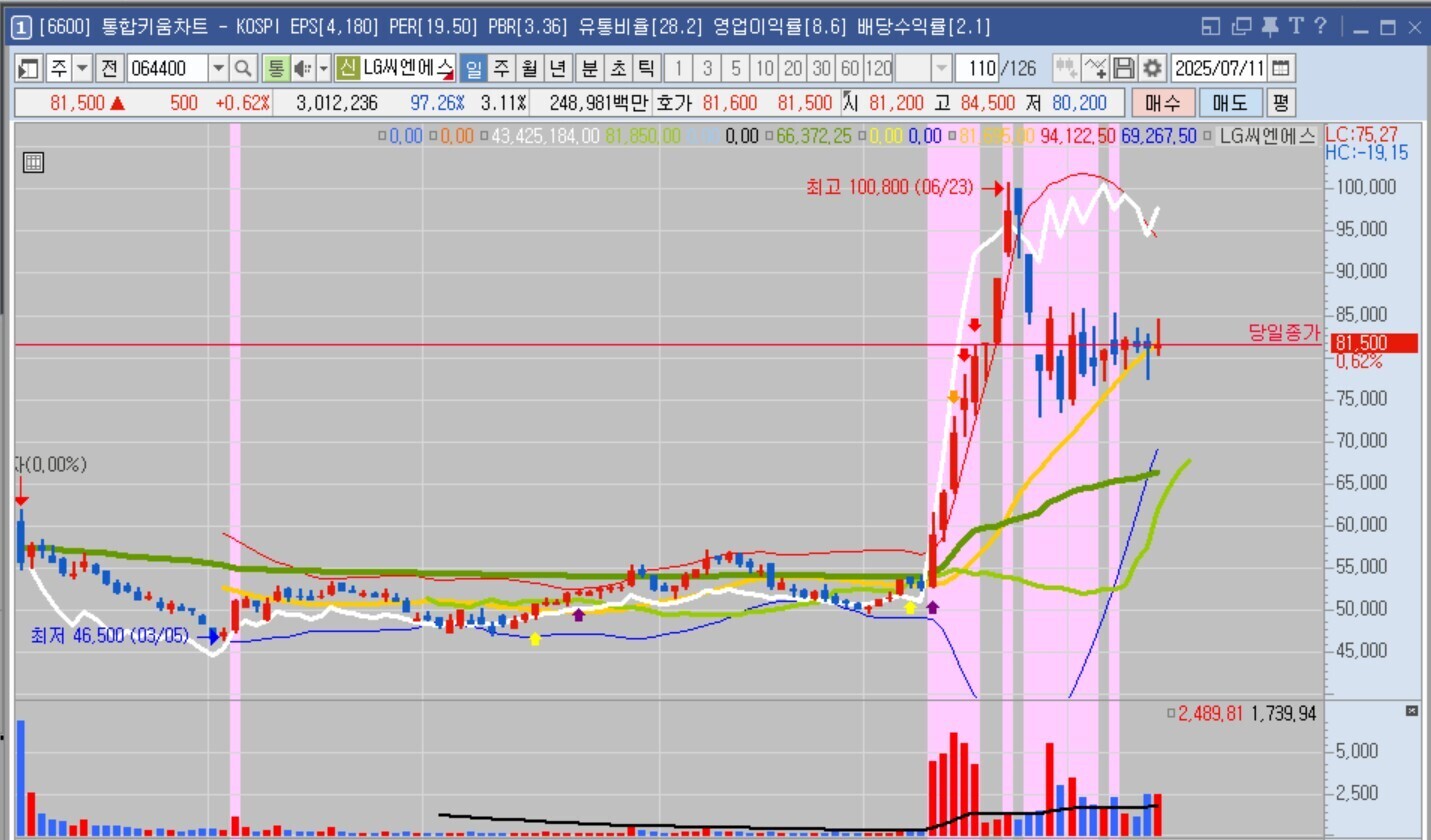Expand the 주 type dropdown arrow
This screenshot has width=1431, height=840.
82,68
